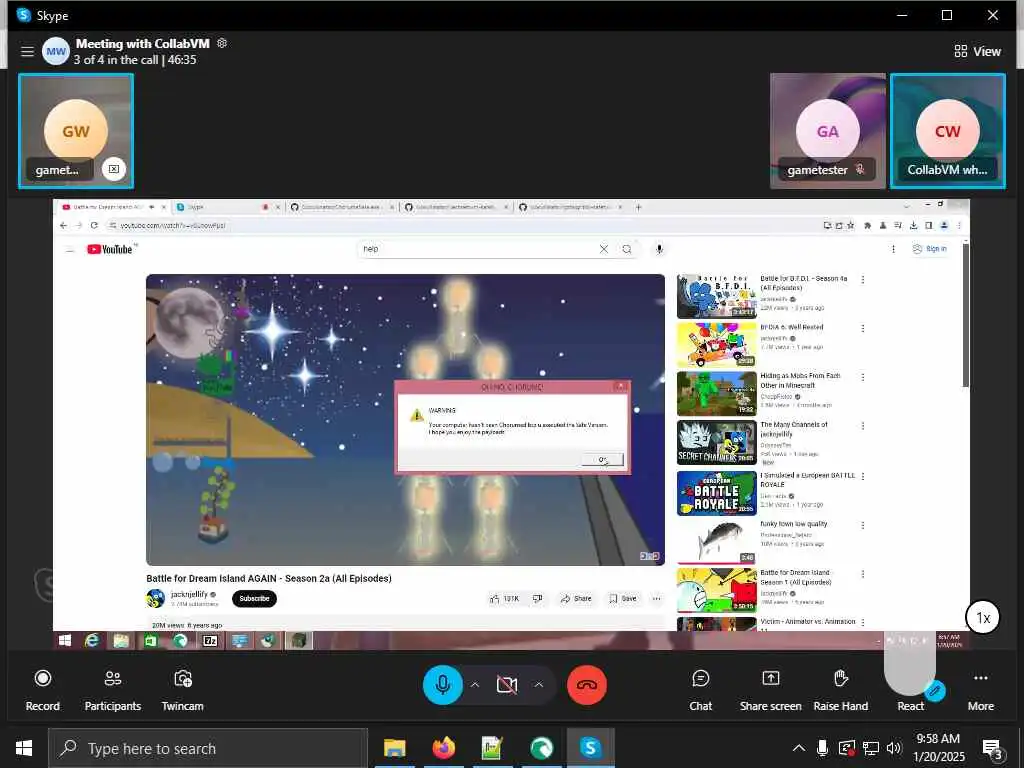Viewport: 1024px width, 768px height.
Task: Start Share screen
Action: [x=771, y=690]
